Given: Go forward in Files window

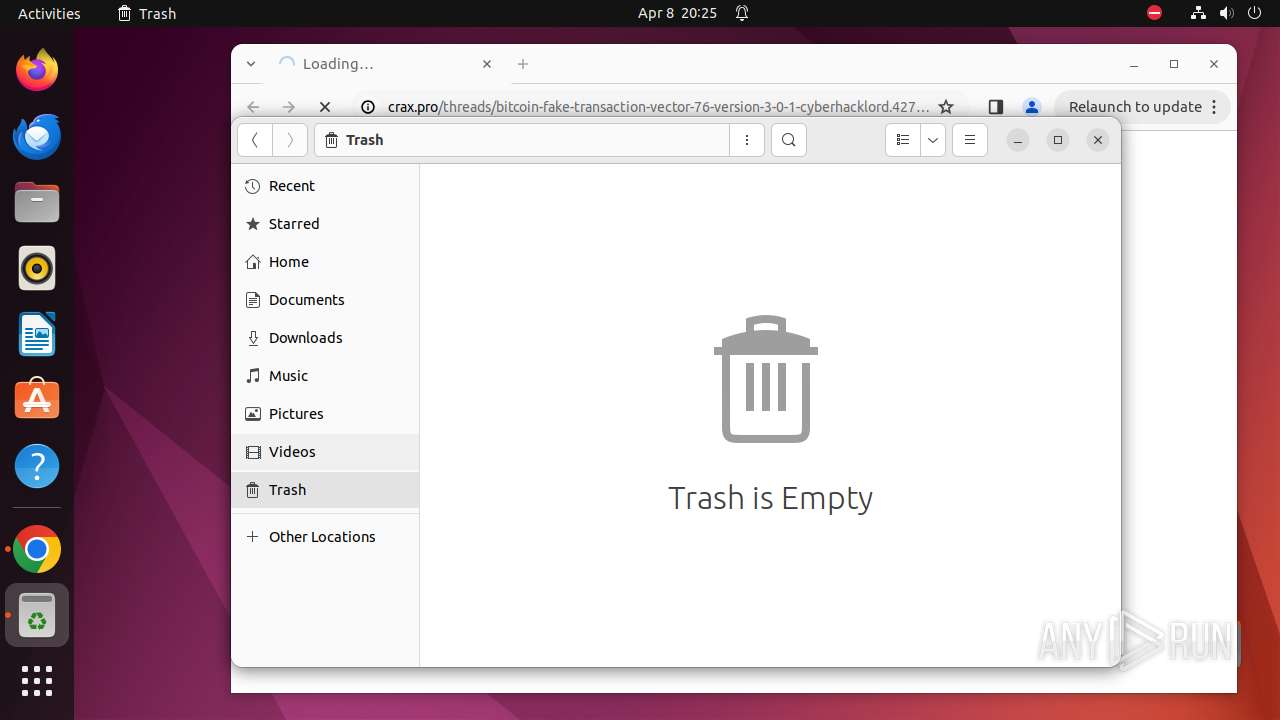Looking at the screenshot, I should pos(290,140).
